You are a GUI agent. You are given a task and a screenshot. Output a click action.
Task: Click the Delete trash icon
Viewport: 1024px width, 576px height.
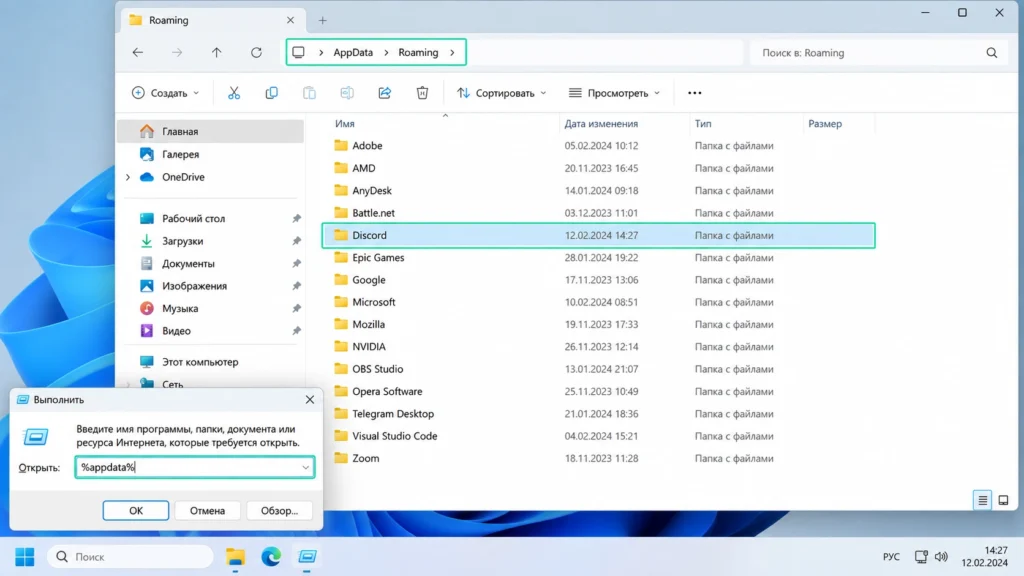[423, 93]
